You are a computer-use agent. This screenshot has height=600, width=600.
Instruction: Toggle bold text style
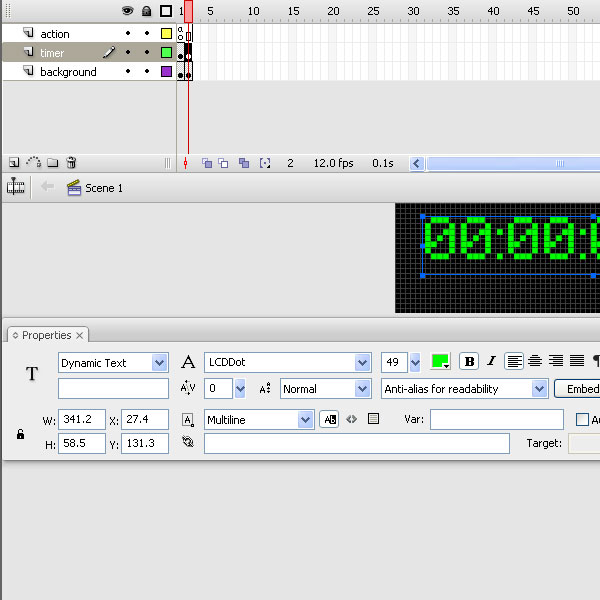pyautogui.click(x=469, y=362)
